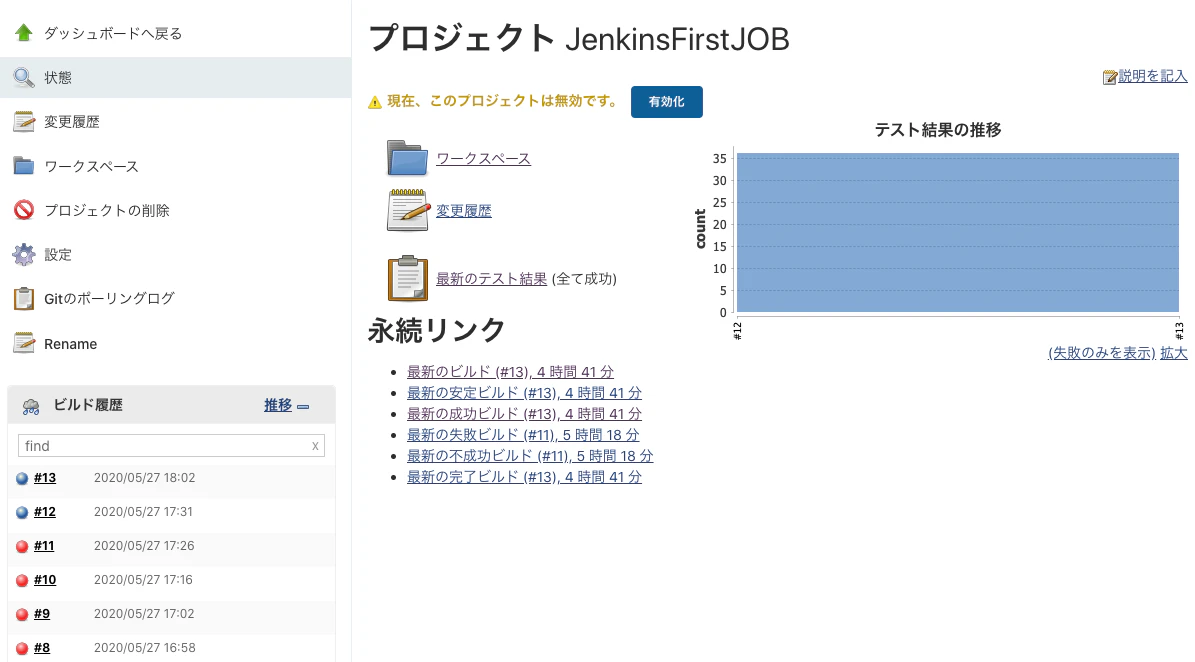Click 失敗のみを表示 under the chart
Image resolution: width=1195 pixels, height=662 pixels.
(1102, 353)
